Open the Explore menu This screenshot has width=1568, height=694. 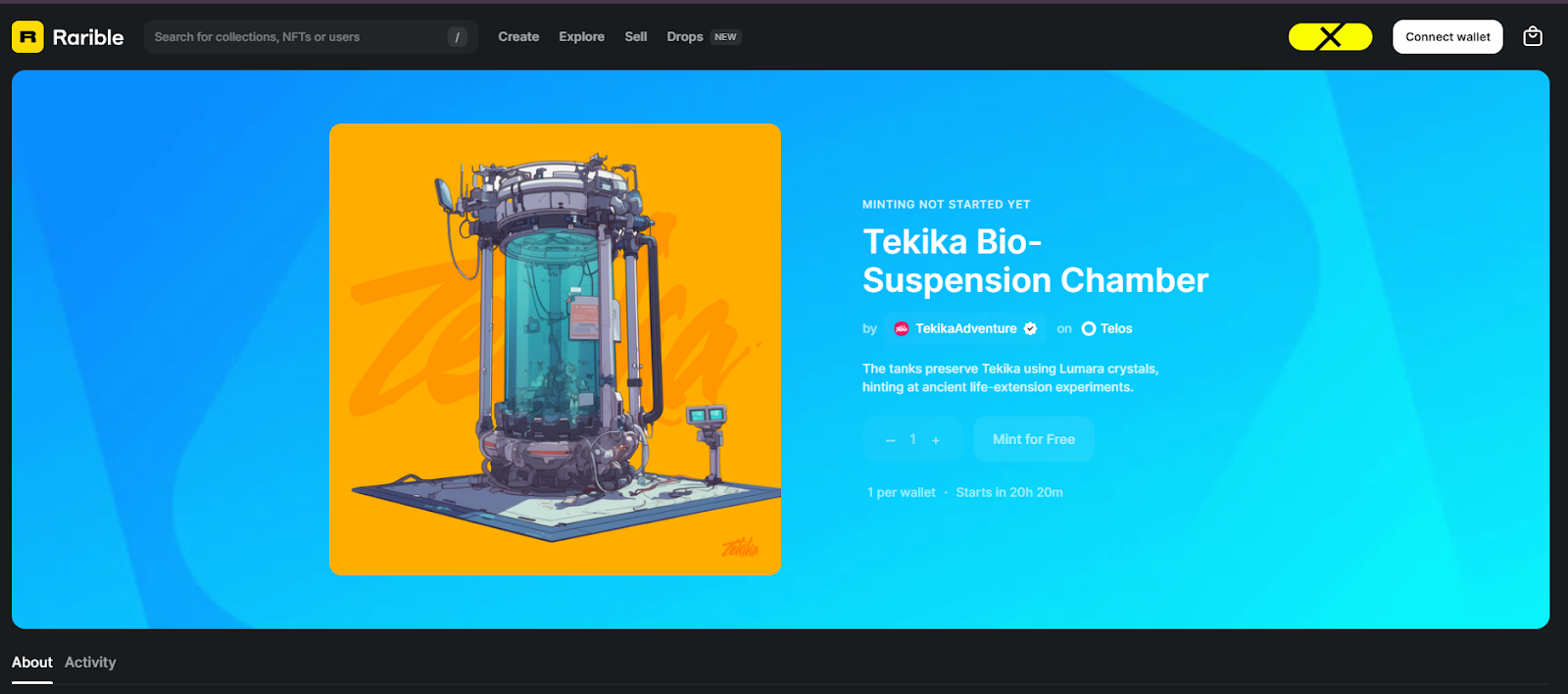[581, 37]
